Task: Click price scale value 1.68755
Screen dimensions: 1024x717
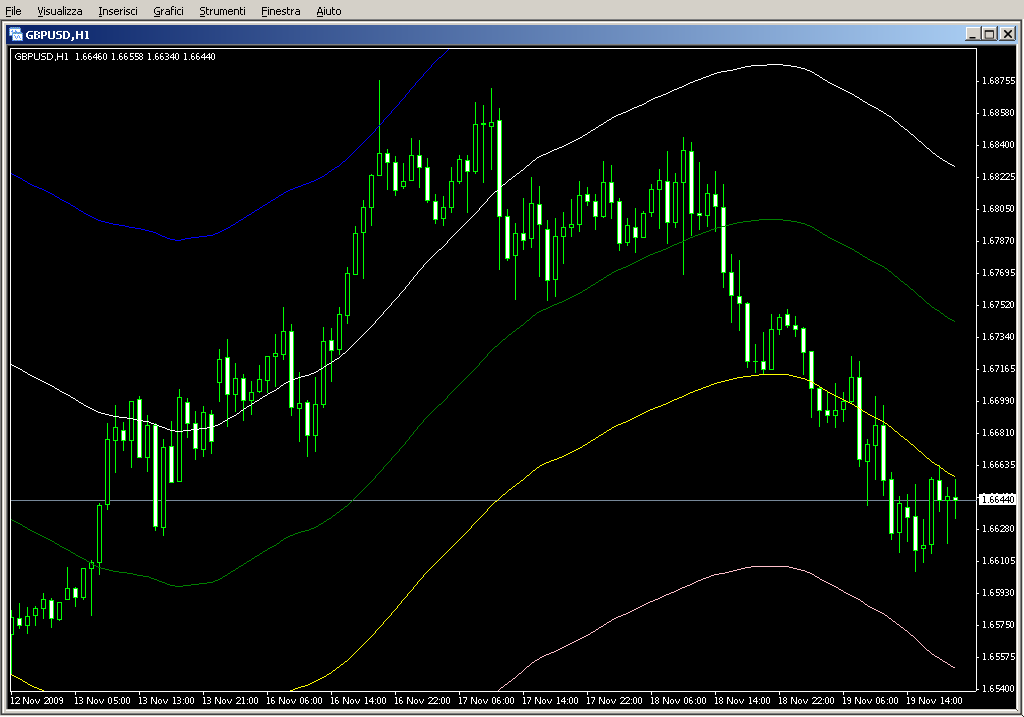Action: [999, 81]
